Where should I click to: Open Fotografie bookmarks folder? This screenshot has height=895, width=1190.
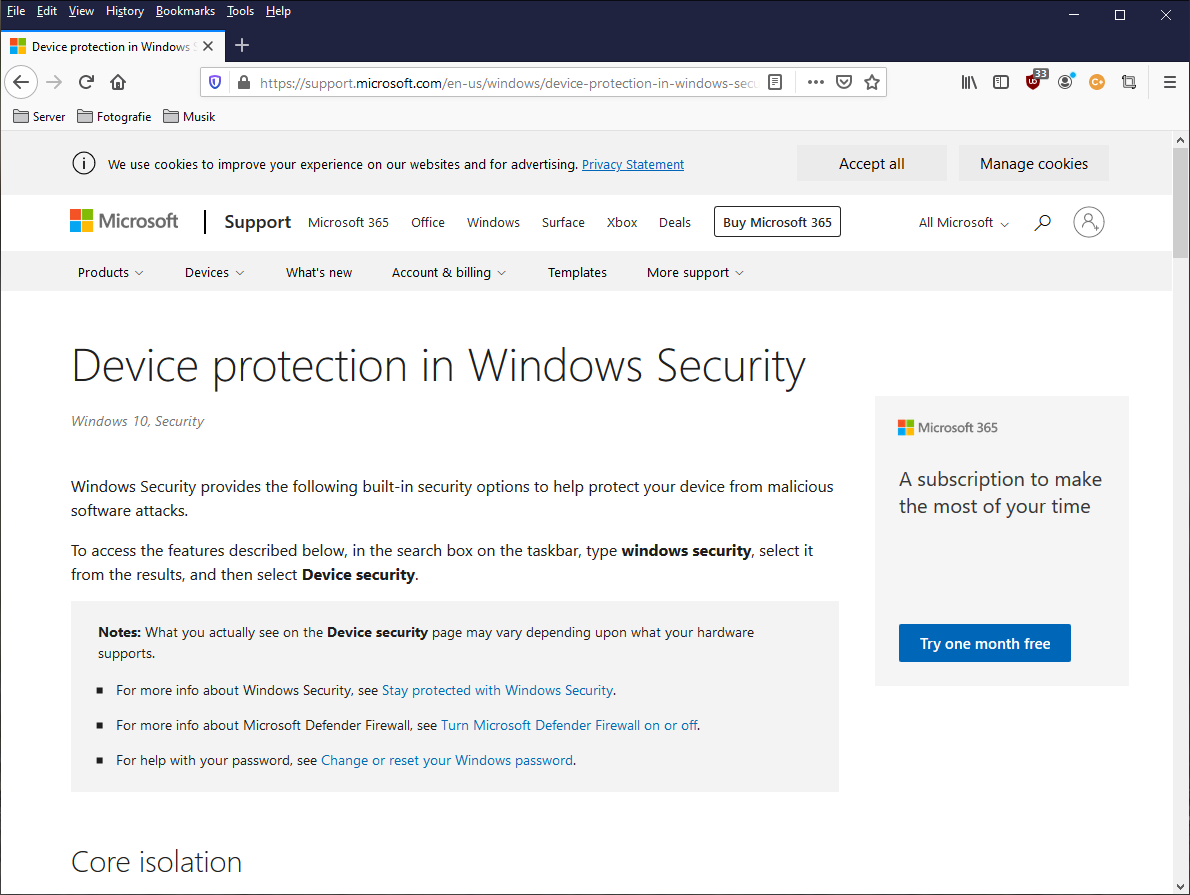tap(114, 116)
